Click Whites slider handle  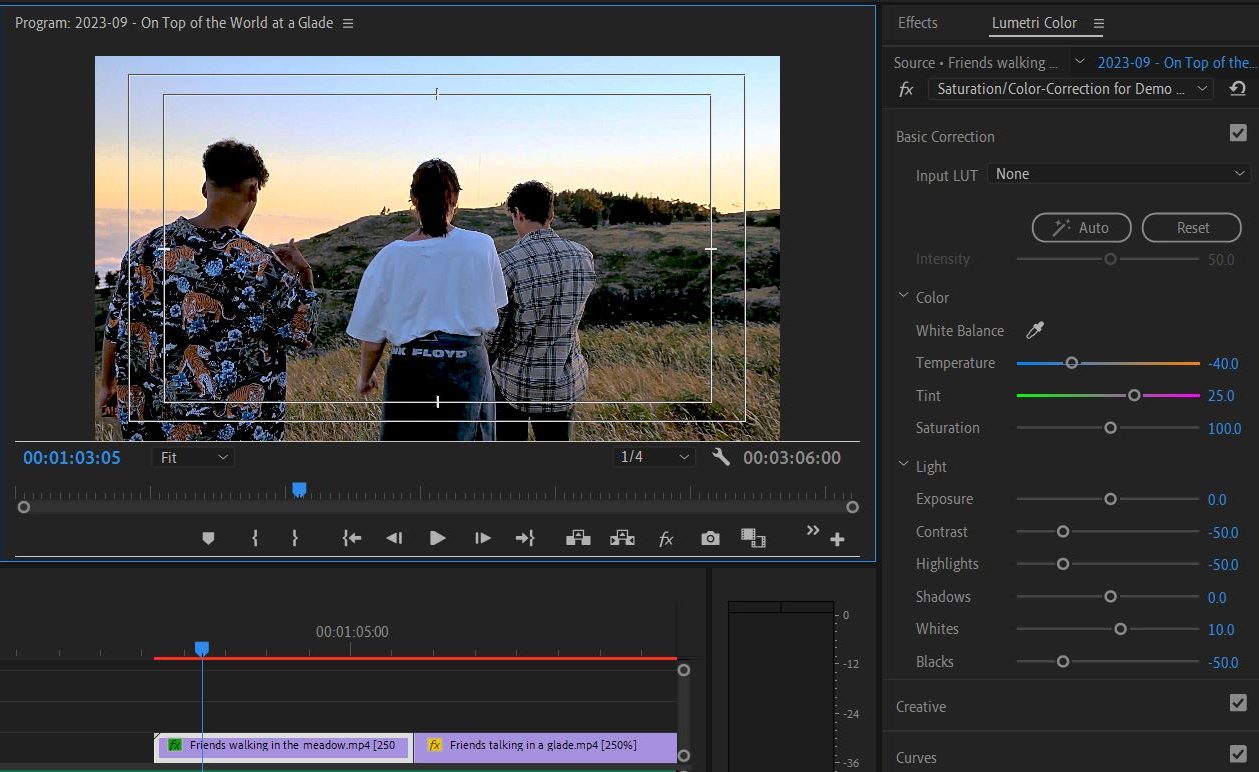(1120, 629)
